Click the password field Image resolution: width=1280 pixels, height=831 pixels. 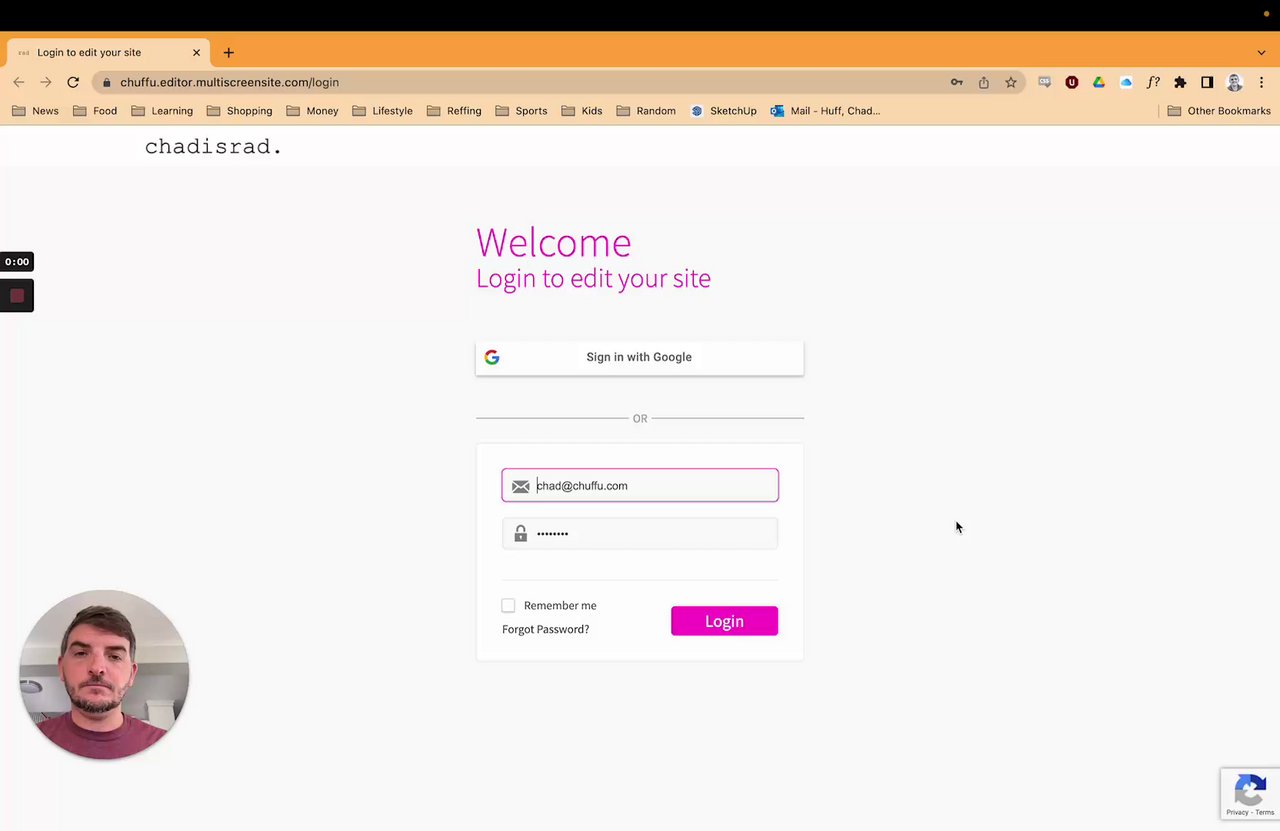click(640, 533)
